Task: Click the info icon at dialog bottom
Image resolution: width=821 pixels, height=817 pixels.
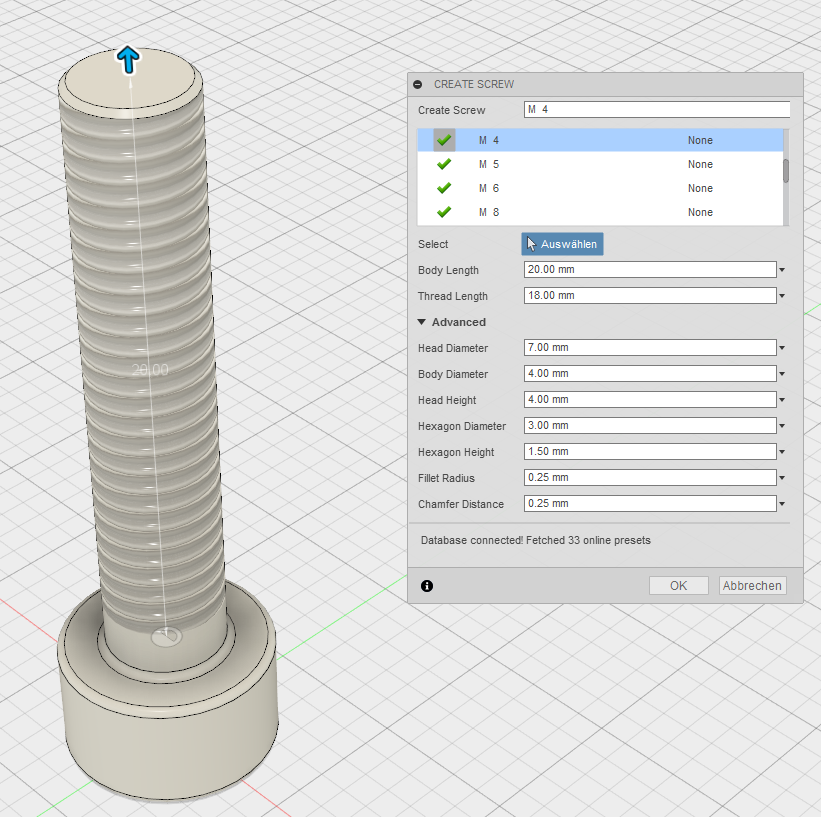Action: coord(427,586)
